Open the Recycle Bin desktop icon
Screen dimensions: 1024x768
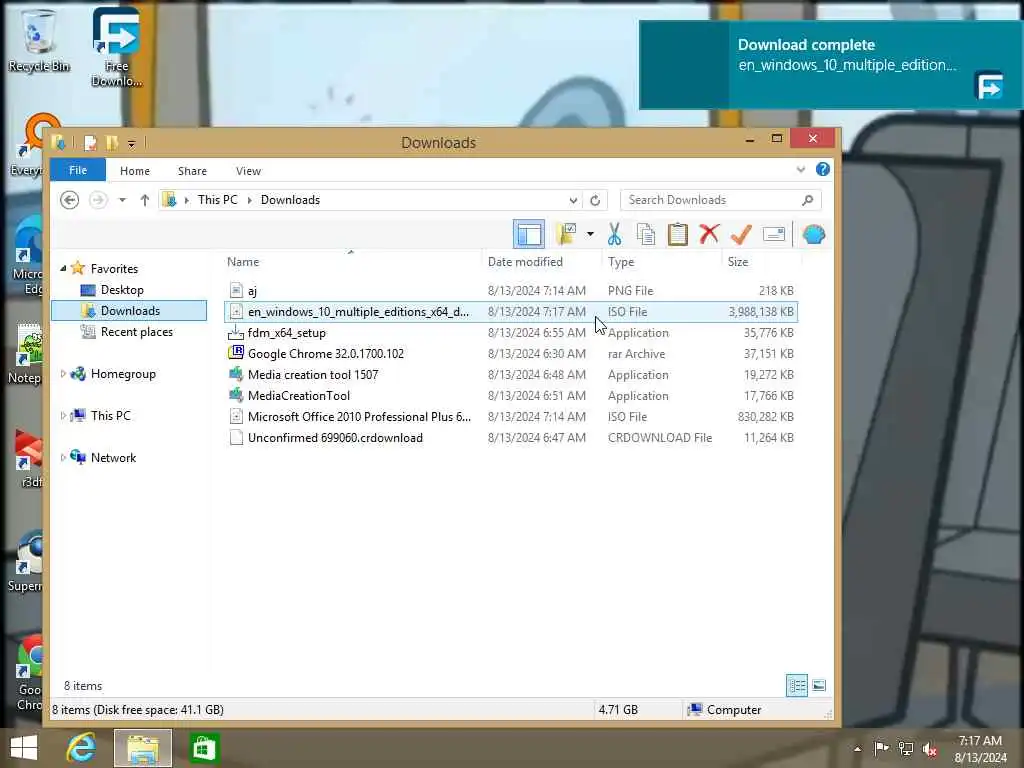(x=39, y=40)
